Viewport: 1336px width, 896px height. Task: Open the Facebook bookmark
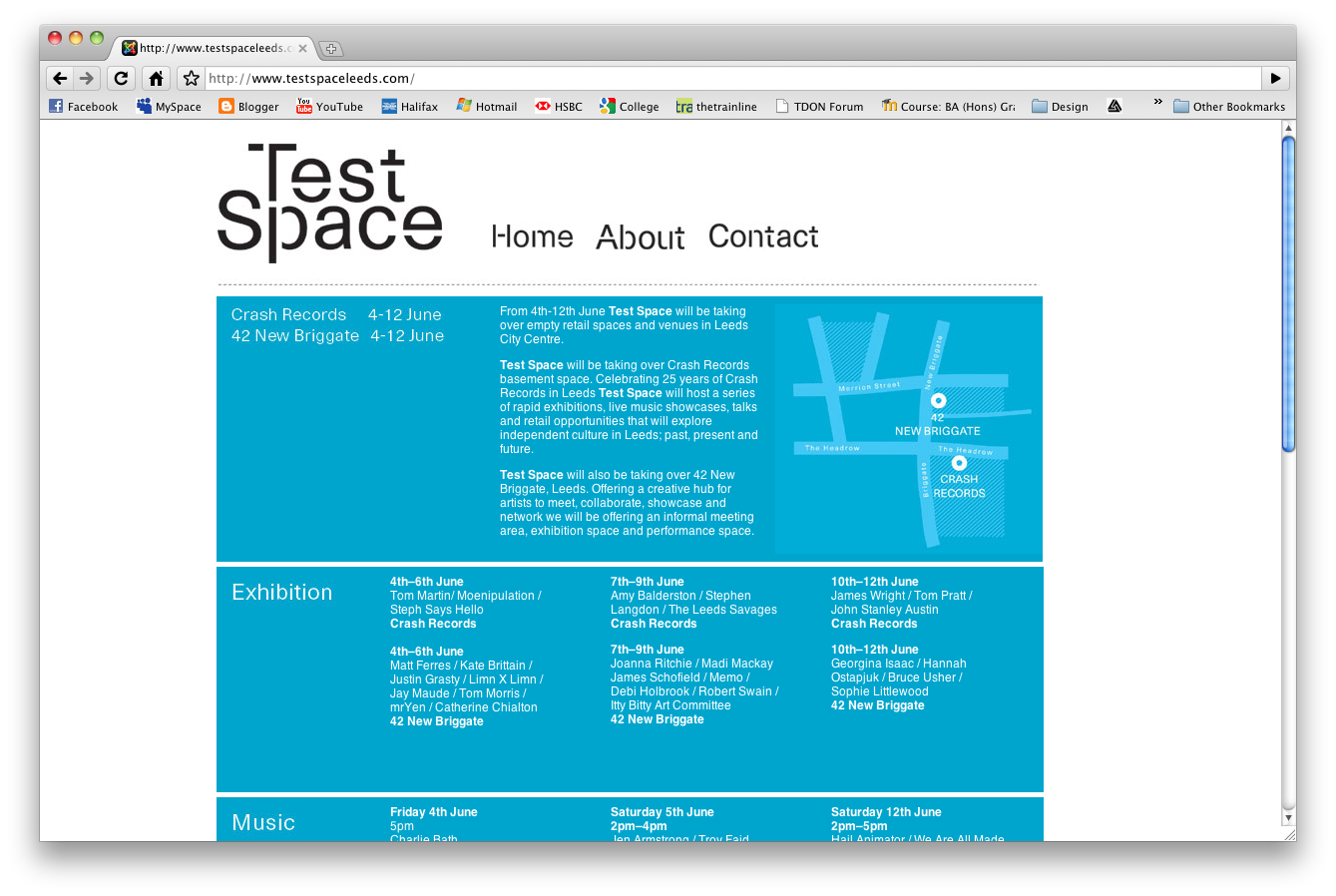coord(84,106)
